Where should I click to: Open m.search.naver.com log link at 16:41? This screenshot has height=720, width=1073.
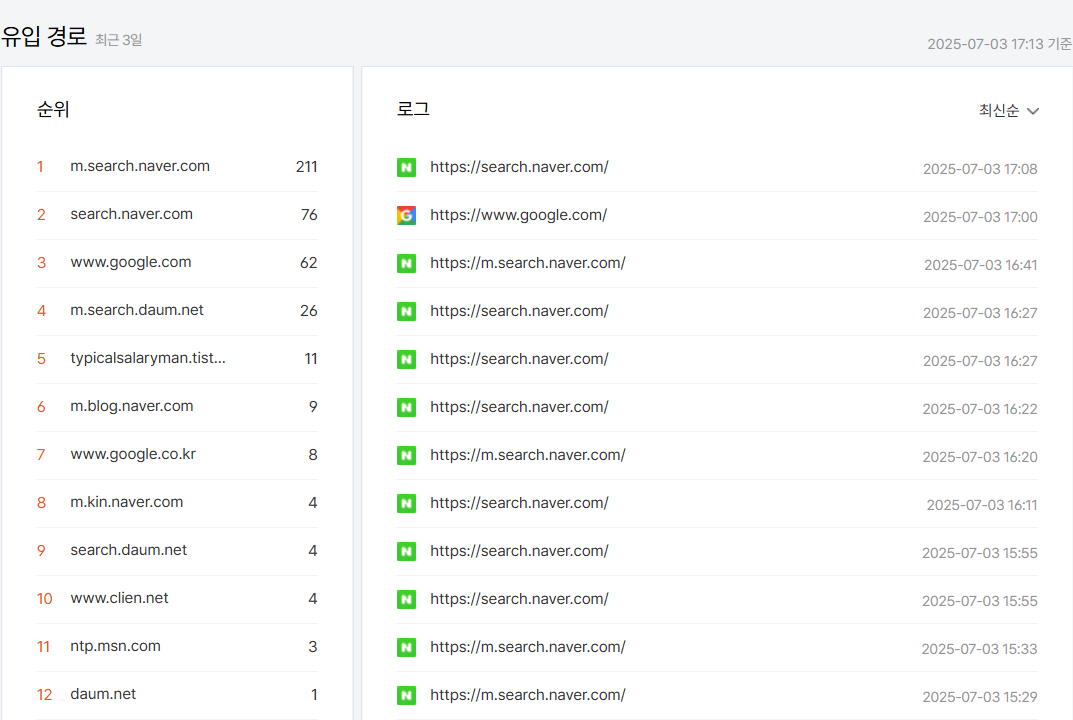[x=528, y=263]
